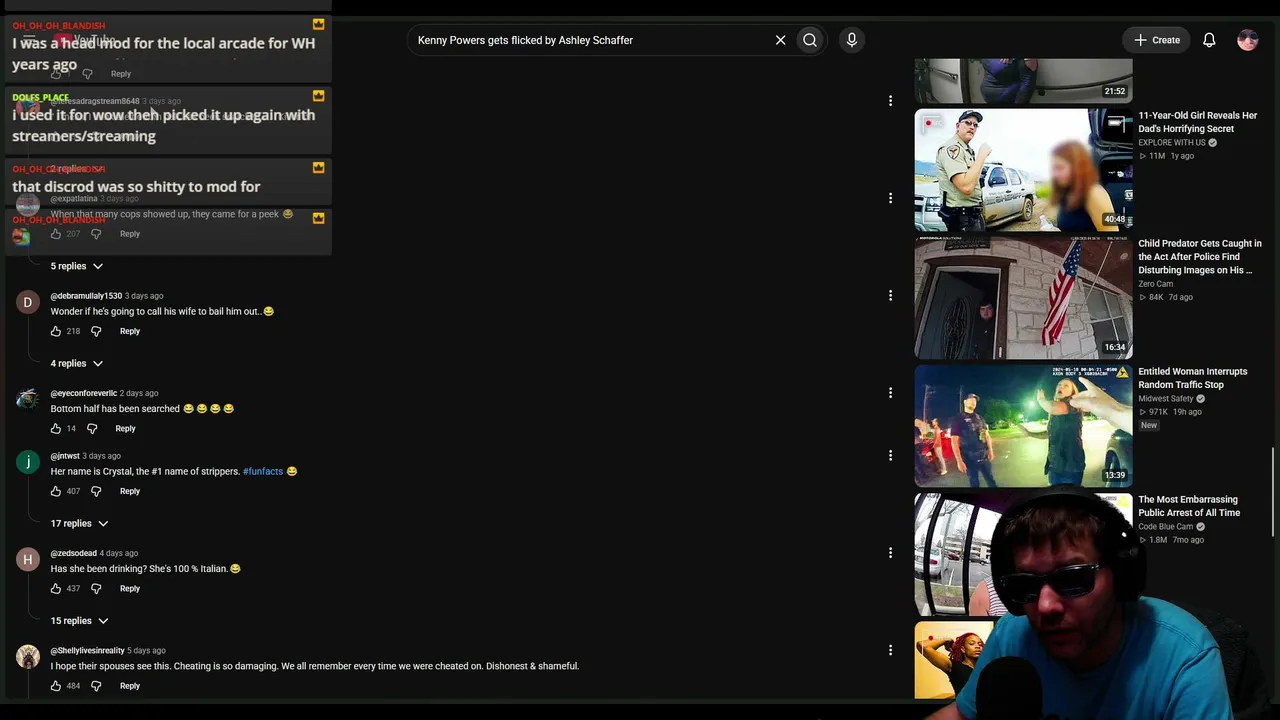The width and height of the screenshot is (1280, 720).
Task: Open the @Shellylivesinreality channel link
Action: [x=88, y=651]
